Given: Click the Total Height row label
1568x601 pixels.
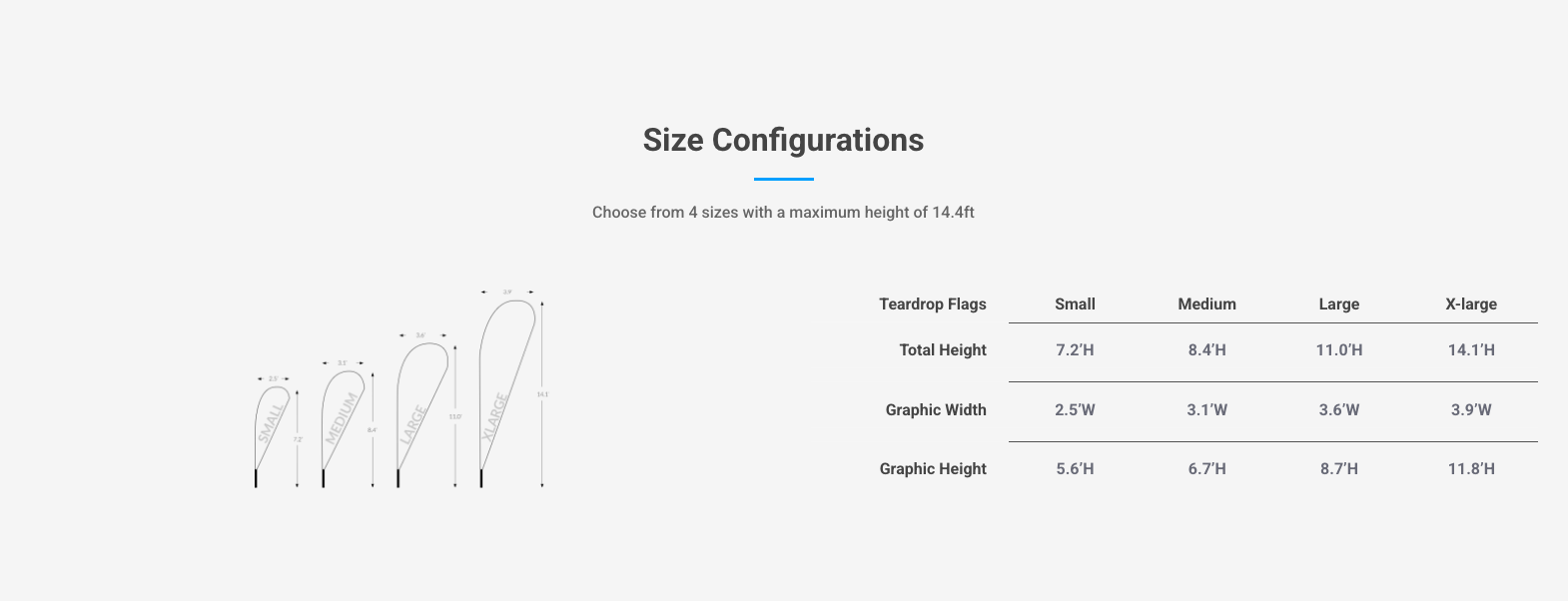Looking at the screenshot, I should point(942,350).
